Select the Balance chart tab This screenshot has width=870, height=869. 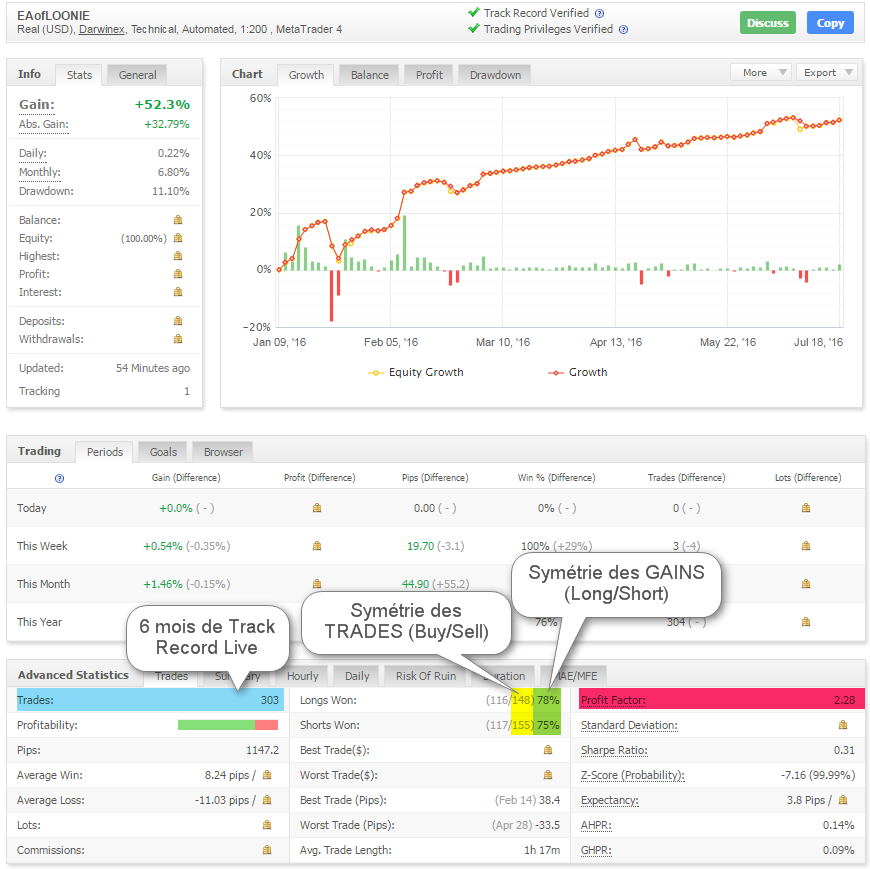(x=370, y=75)
